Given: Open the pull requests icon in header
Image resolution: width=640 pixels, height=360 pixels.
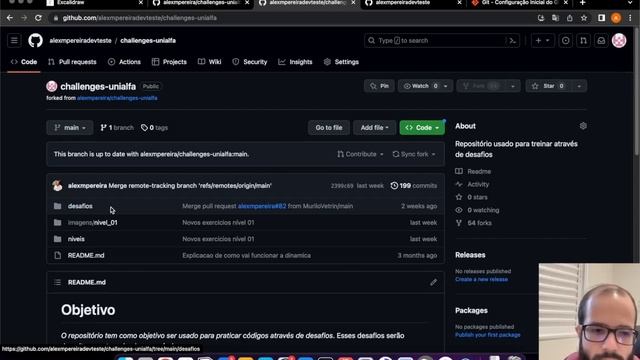Looking at the screenshot, I should tap(583, 40).
